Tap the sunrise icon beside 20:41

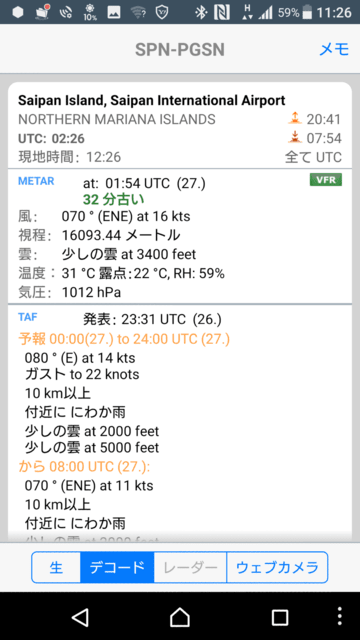(x=294, y=119)
